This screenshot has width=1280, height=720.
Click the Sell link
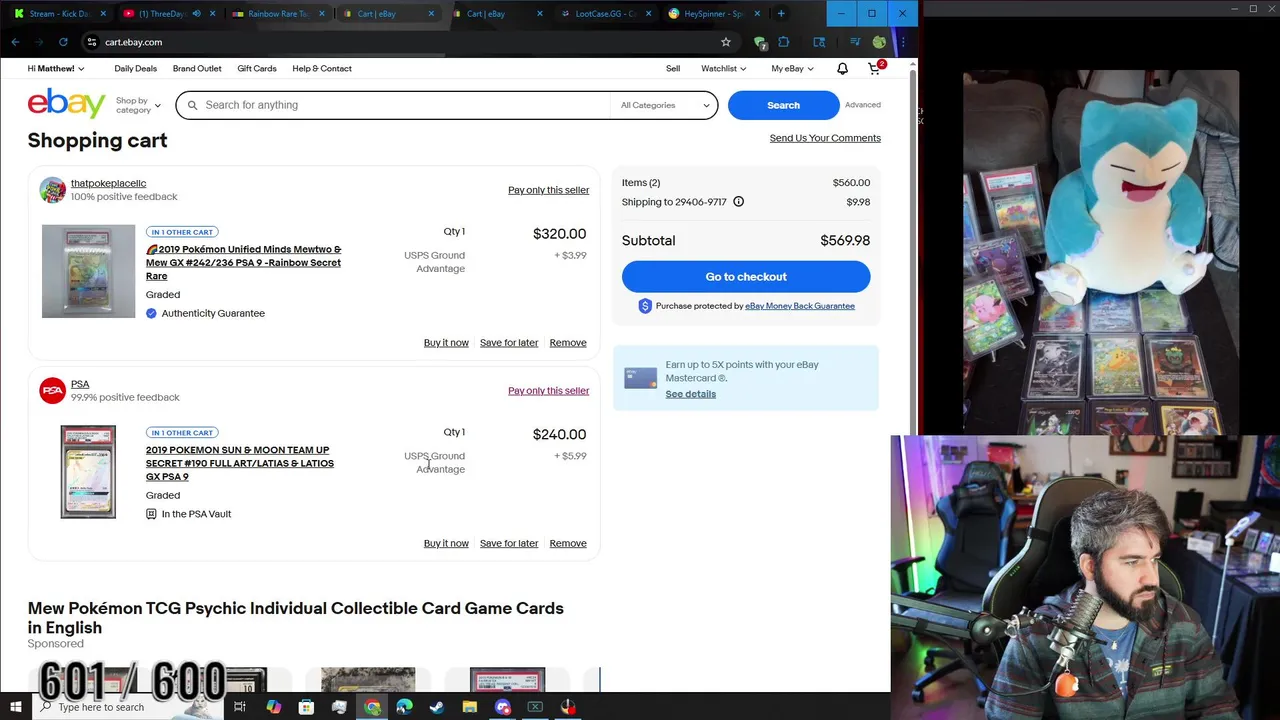[673, 69]
